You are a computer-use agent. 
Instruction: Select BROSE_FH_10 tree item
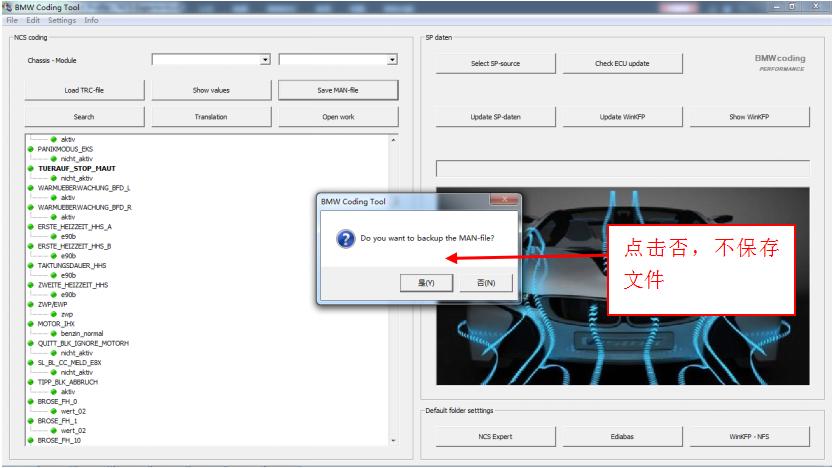click(59, 440)
